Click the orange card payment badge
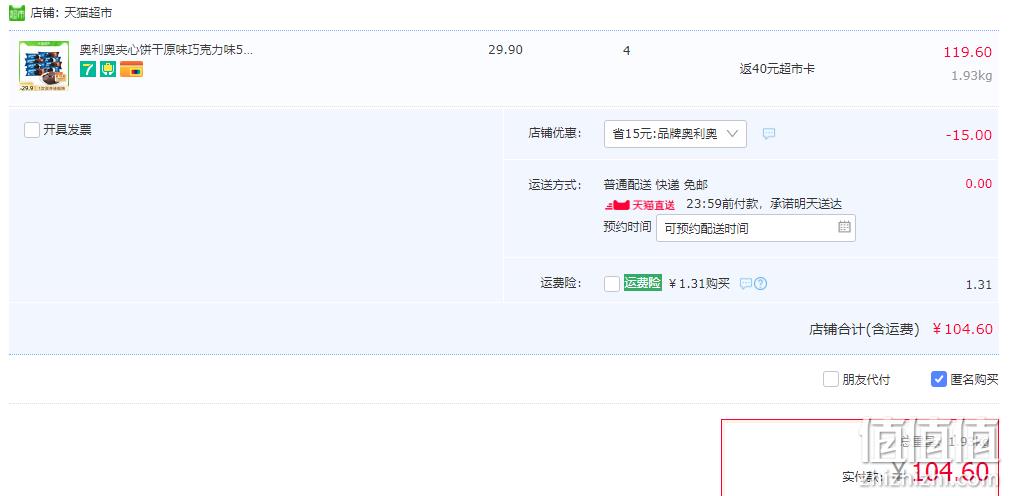1009x496 pixels. pyautogui.click(x=131, y=69)
